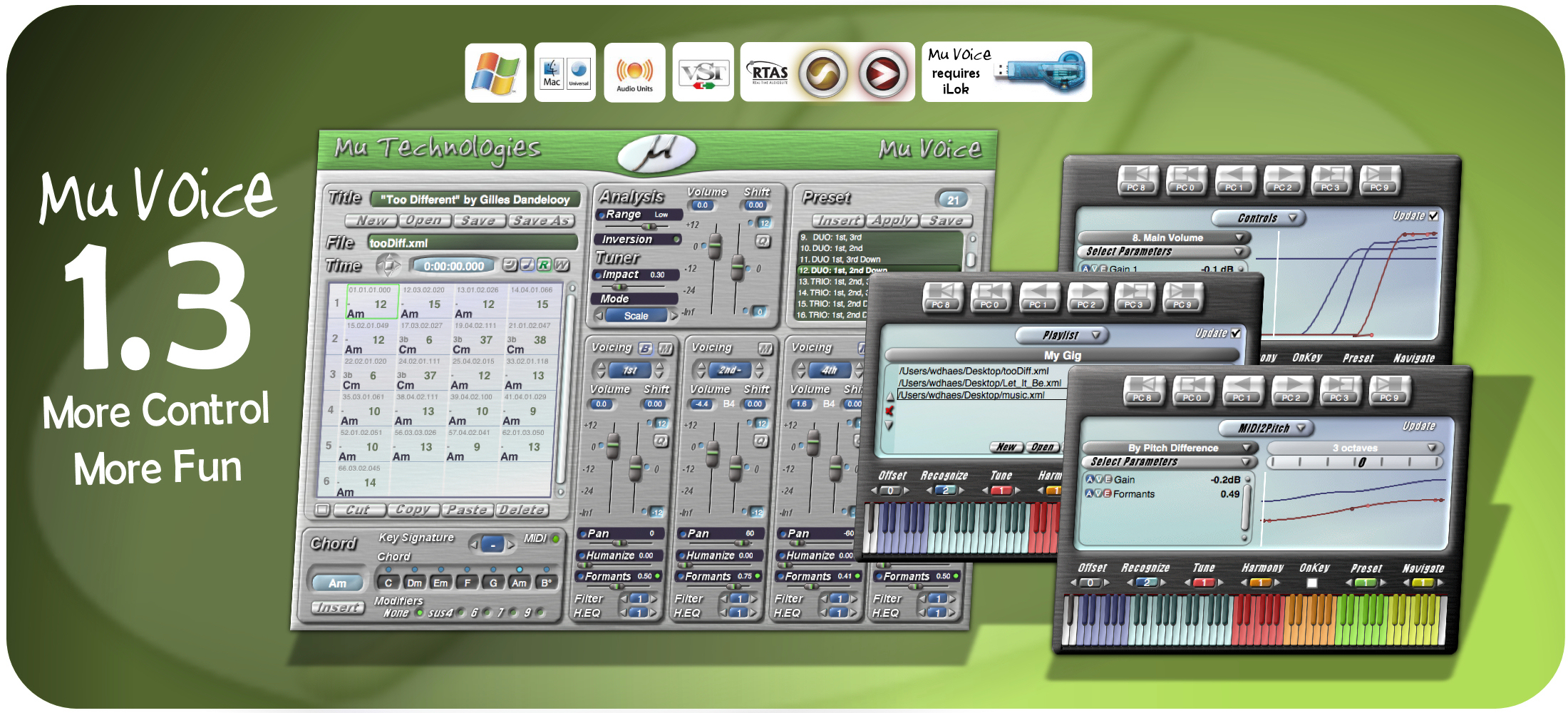Click the Mac Universal compatibility badge
This screenshot has height=713, width=1568.
565,73
